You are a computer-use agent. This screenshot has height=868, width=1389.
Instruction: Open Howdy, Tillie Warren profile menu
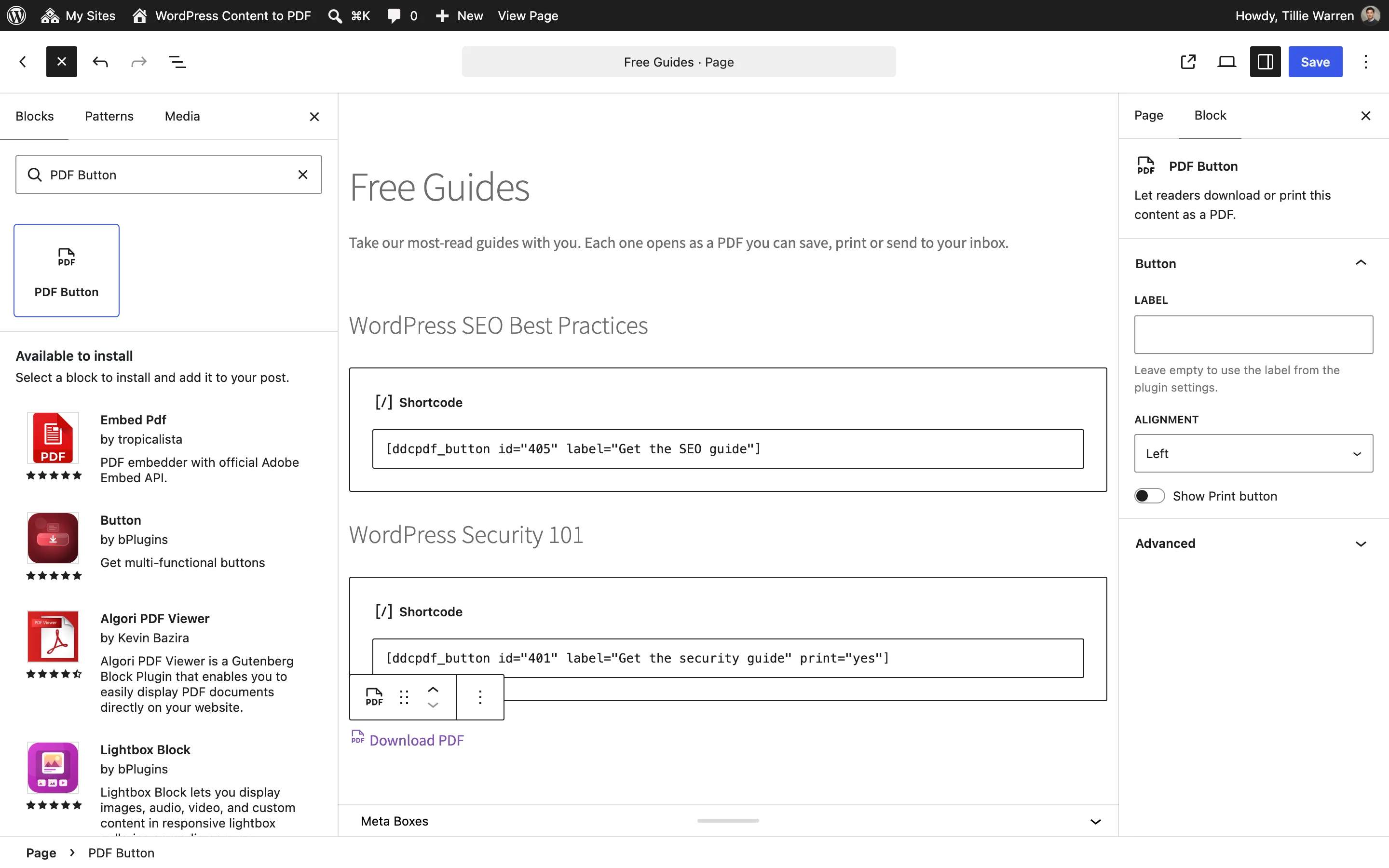pyautogui.click(x=1307, y=15)
